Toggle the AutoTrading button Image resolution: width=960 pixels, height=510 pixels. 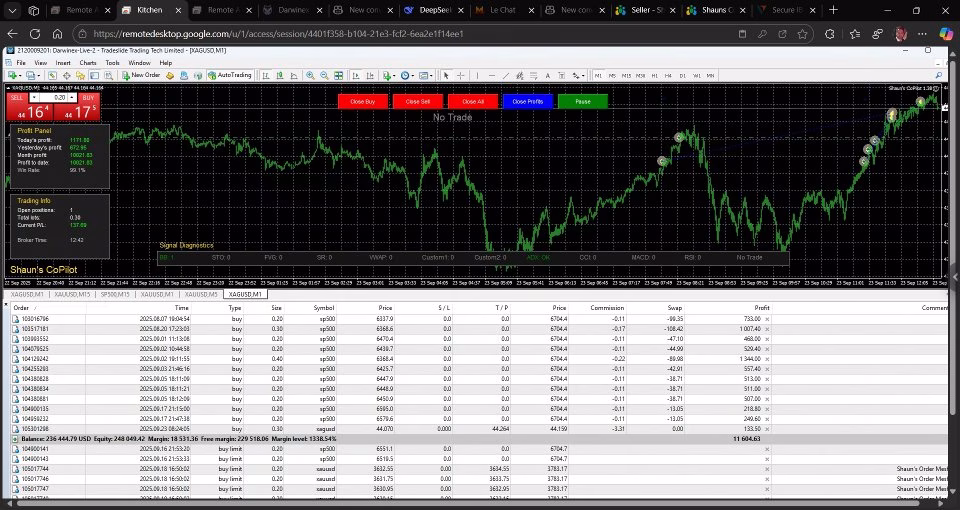coord(230,75)
